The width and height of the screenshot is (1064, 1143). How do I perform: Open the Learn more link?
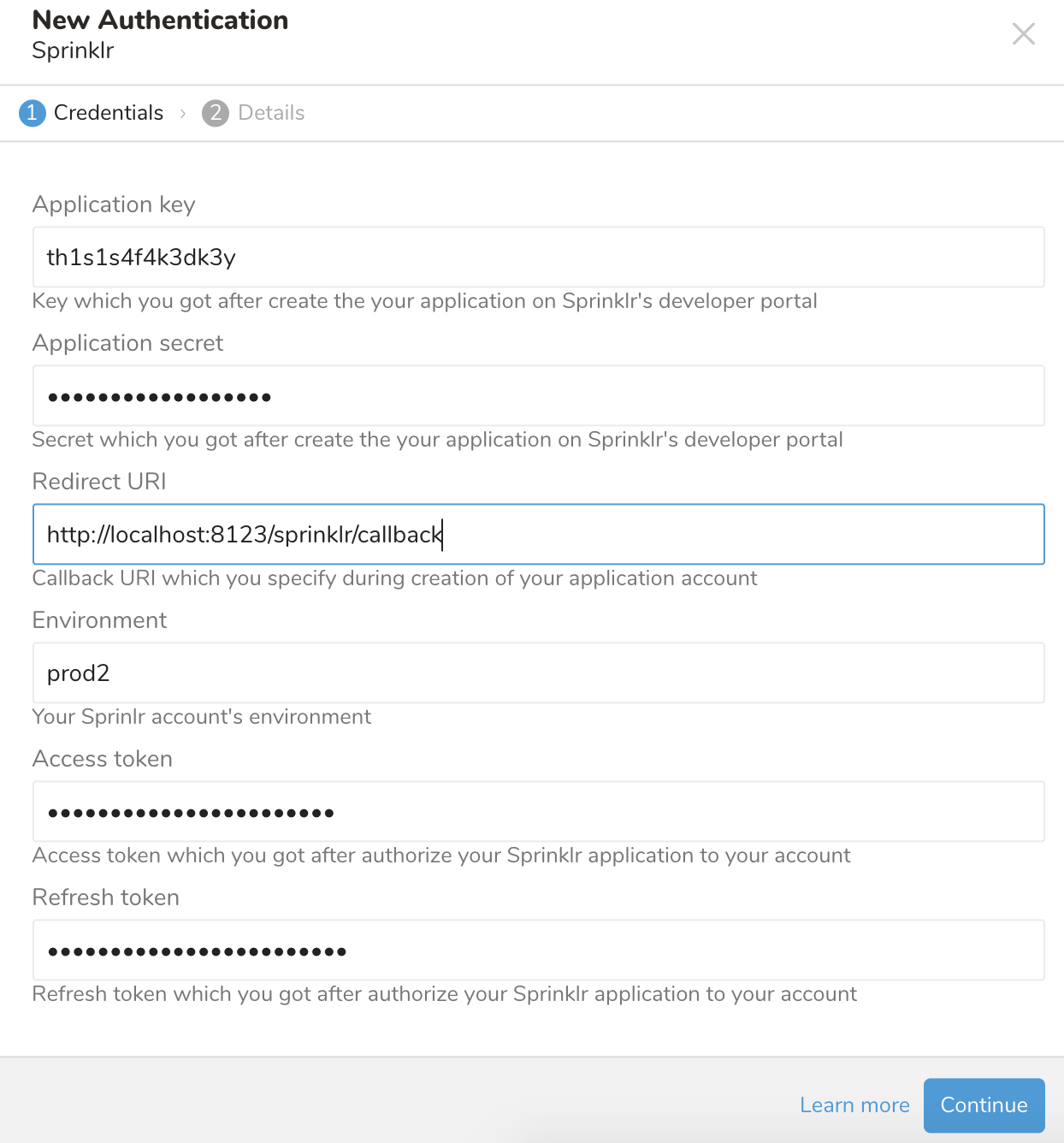pos(854,1105)
